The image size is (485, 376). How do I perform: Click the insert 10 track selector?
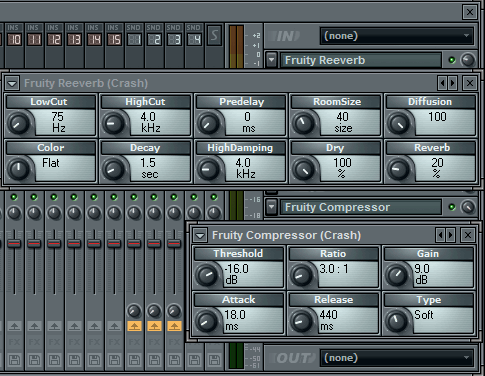click(14, 40)
